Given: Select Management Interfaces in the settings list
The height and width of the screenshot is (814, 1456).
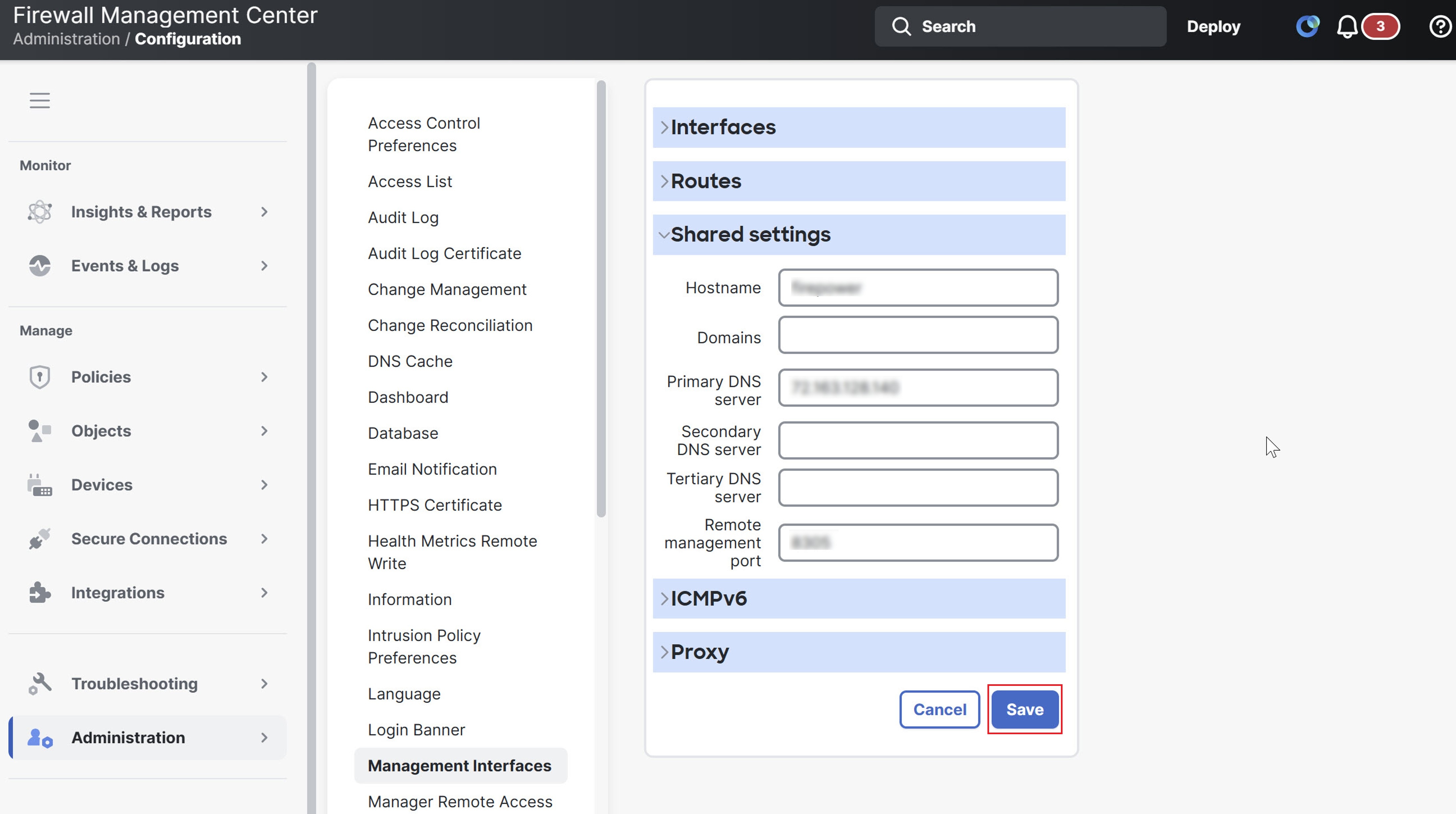Looking at the screenshot, I should (460, 765).
